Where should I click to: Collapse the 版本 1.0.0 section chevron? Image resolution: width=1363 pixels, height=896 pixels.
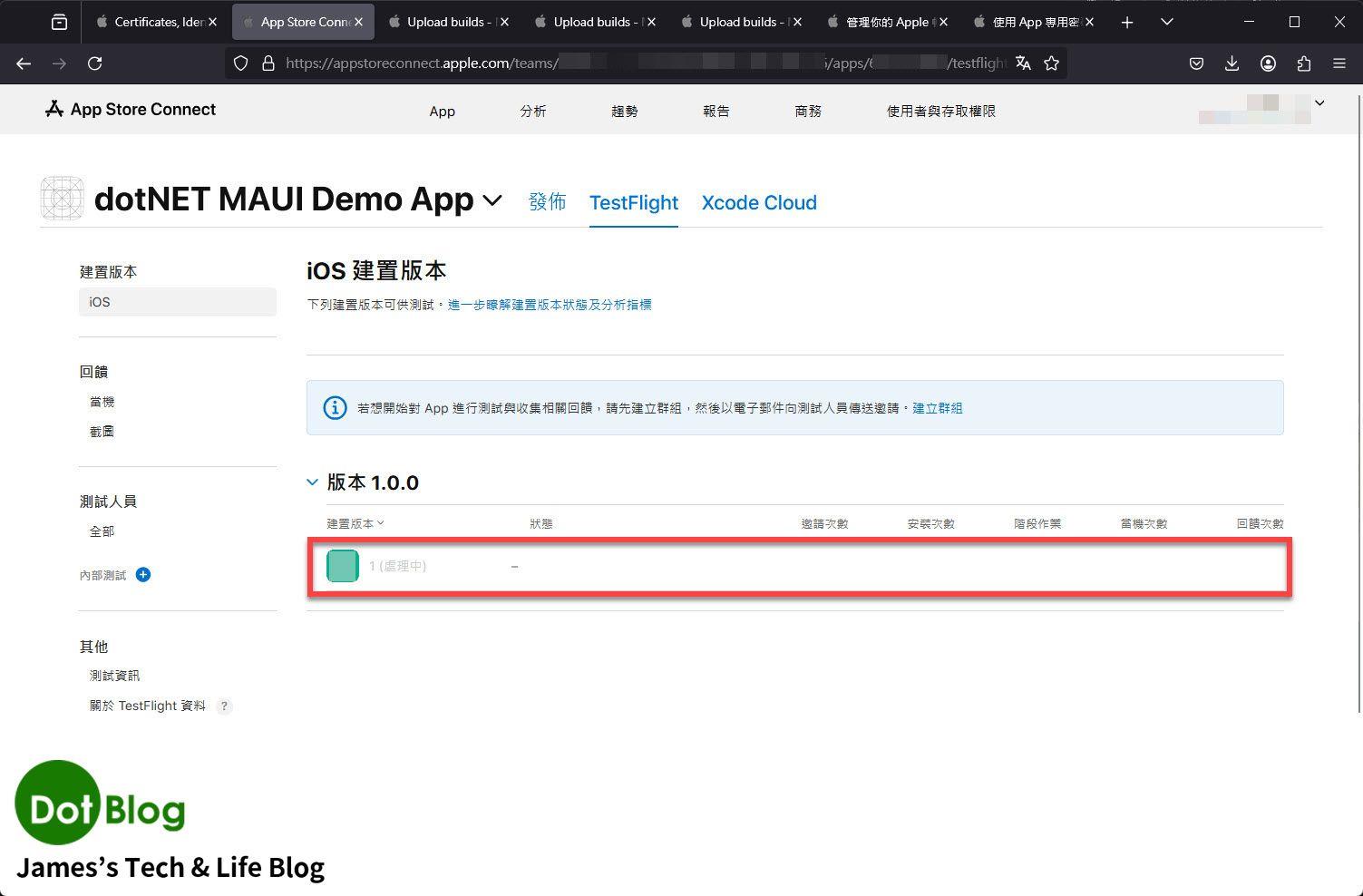click(313, 482)
